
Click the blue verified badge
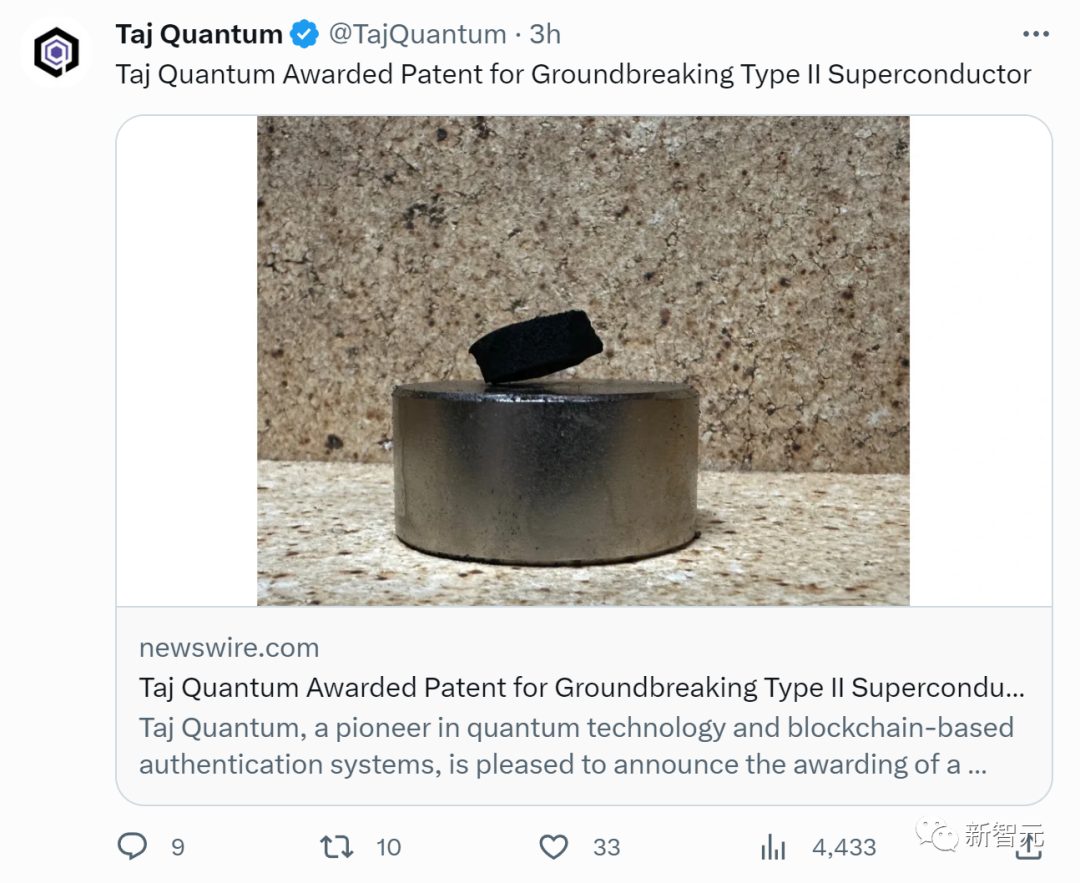(304, 34)
